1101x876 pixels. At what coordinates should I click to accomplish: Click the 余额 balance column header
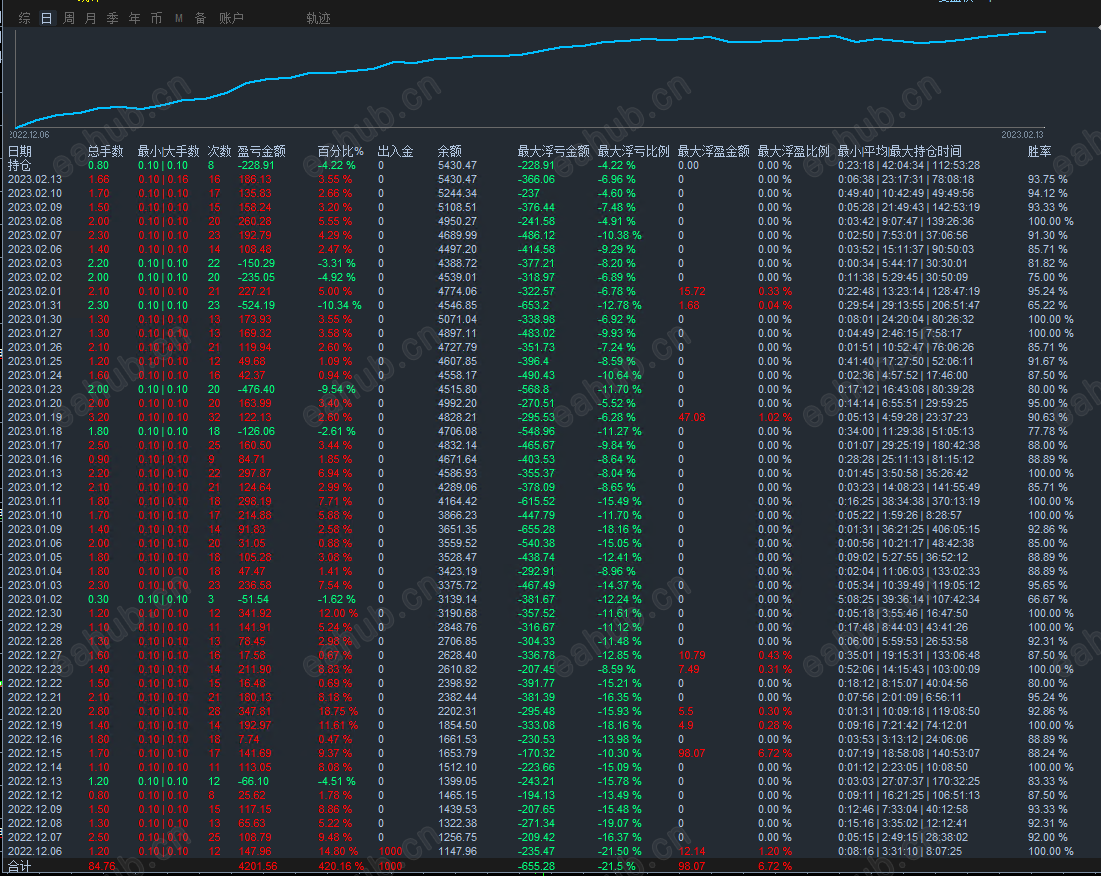[450, 151]
